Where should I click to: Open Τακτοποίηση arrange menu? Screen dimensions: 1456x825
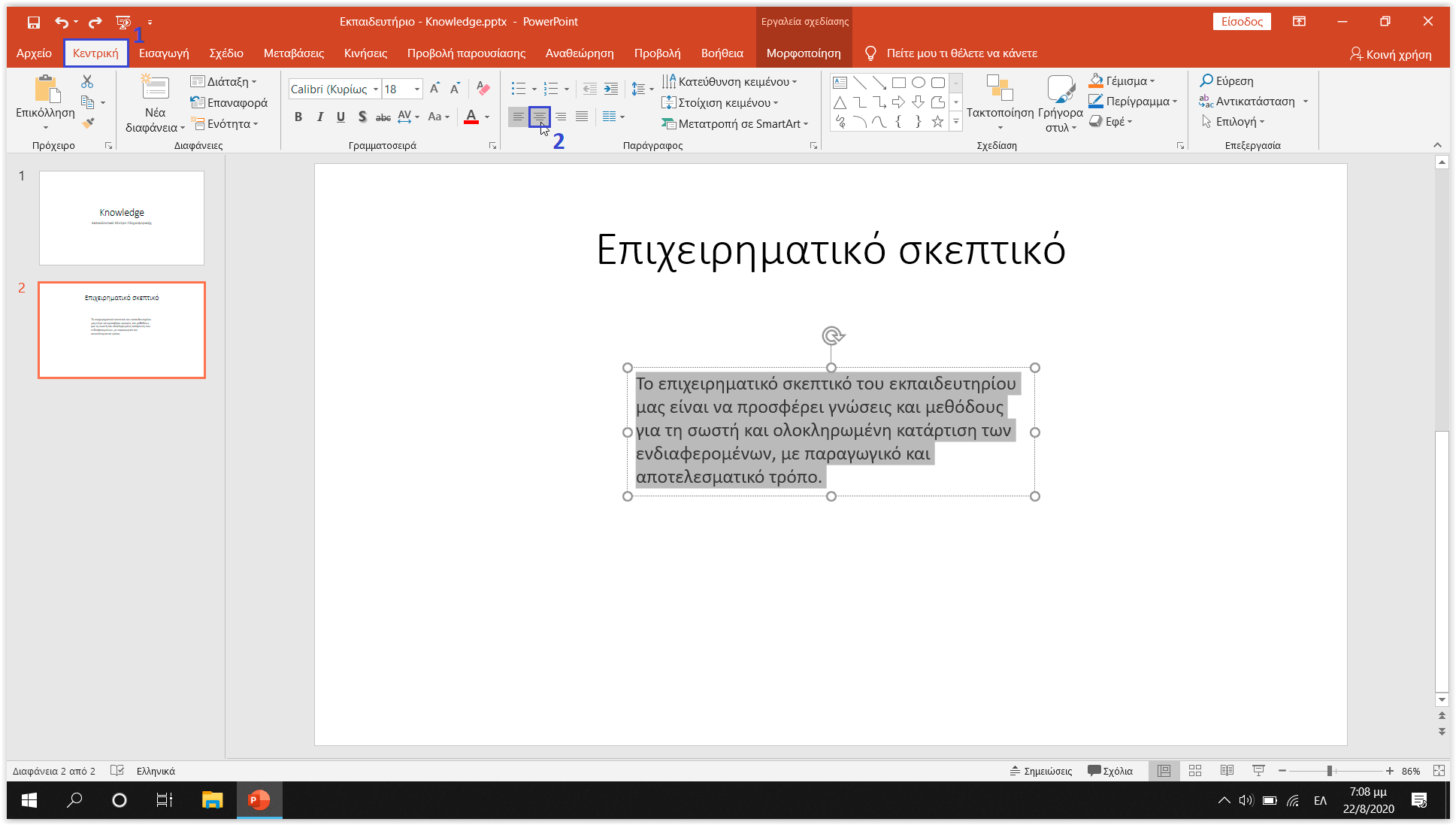[1000, 103]
